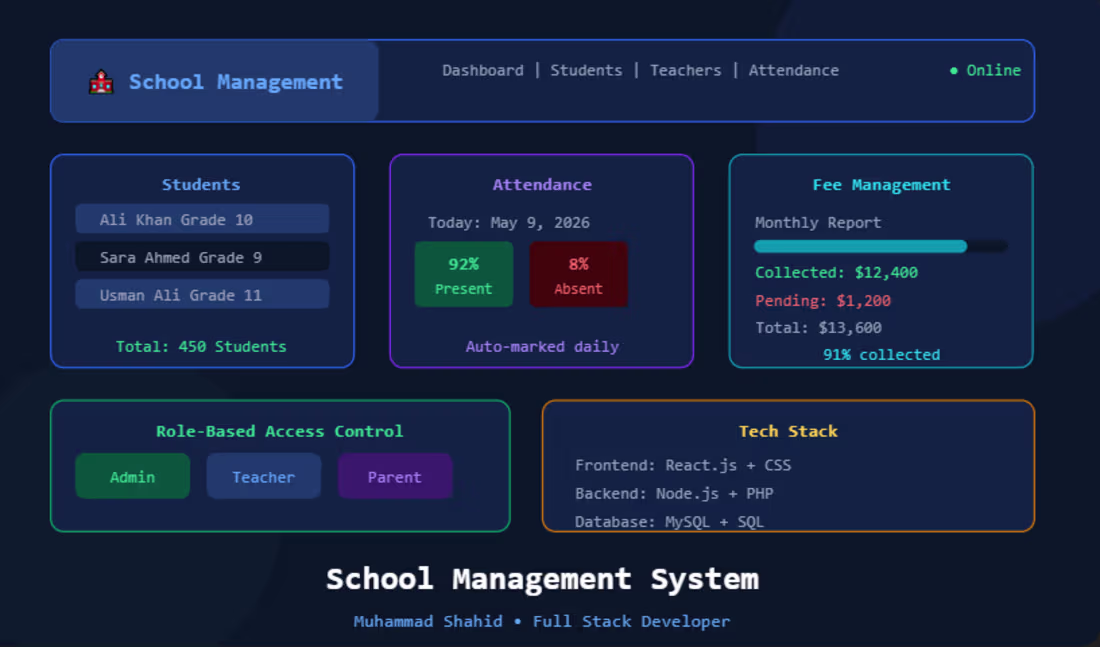
Task: Go to the Teachers nav item
Action: (685, 70)
